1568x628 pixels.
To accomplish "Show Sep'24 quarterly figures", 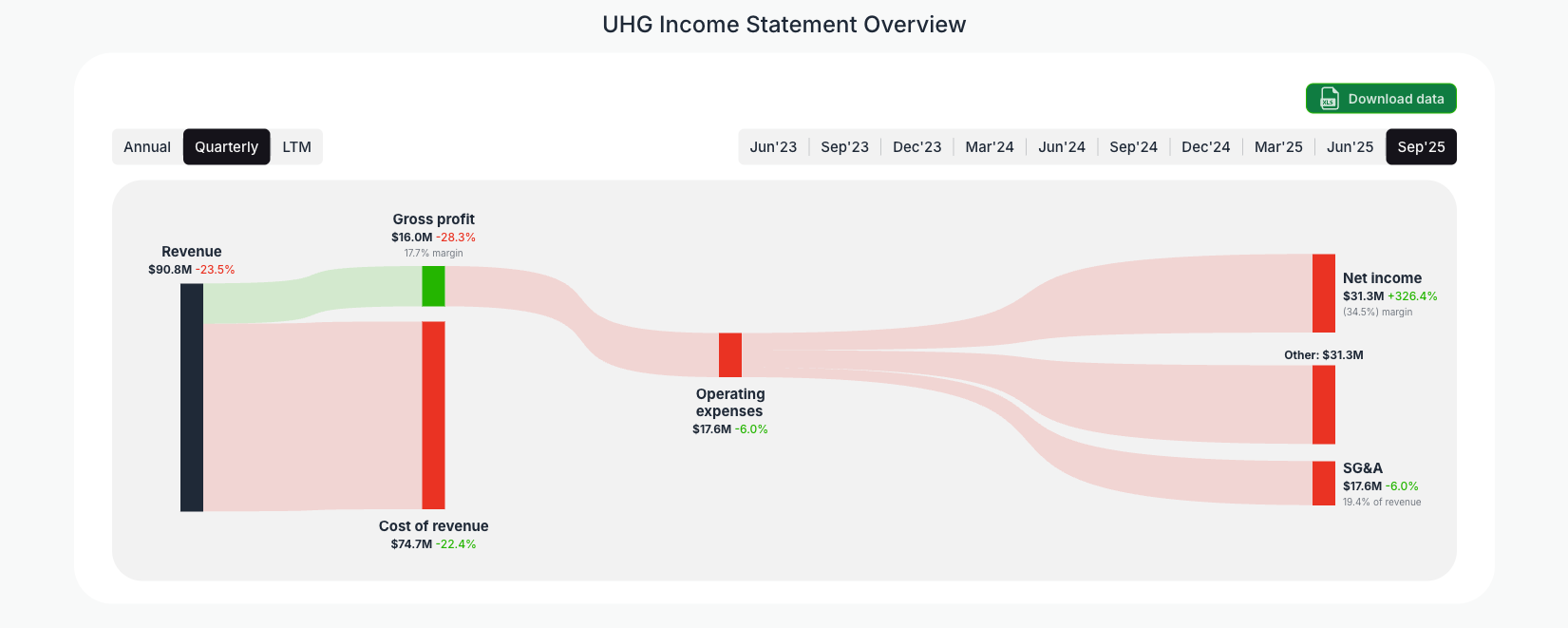I will point(1133,146).
